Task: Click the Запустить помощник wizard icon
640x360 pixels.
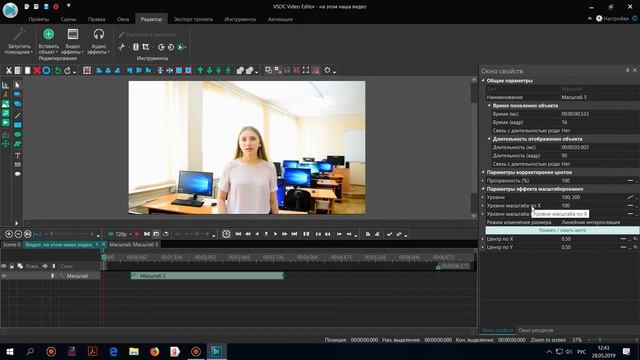Action: click(19, 35)
